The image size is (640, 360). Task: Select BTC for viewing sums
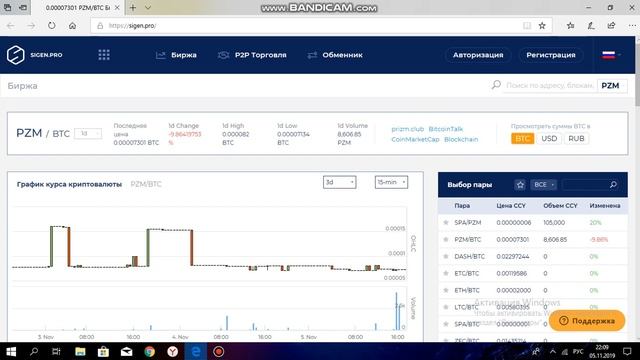tap(522, 138)
